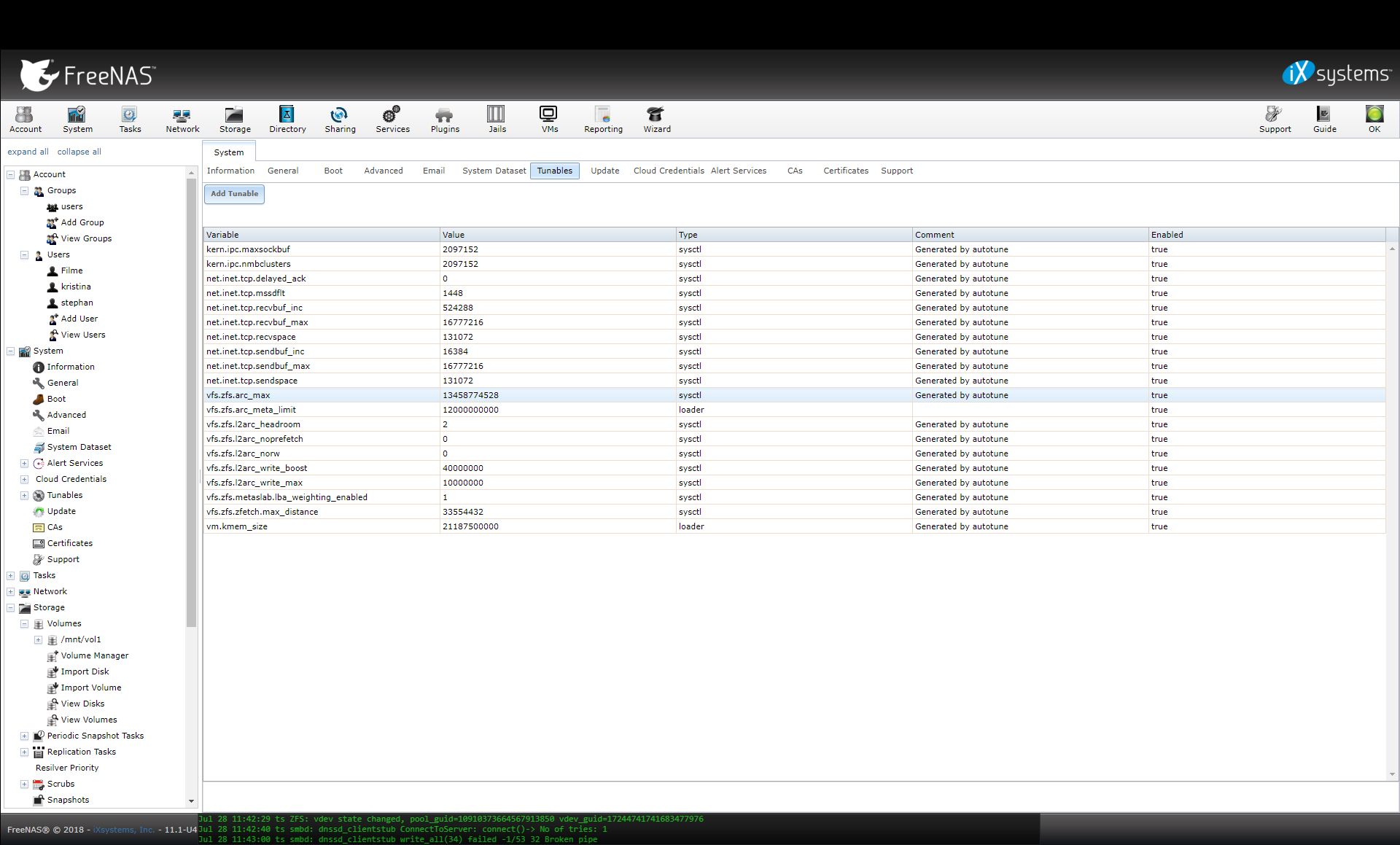Select user stephan in the tree
The height and width of the screenshot is (845, 1400).
(77, 303)
